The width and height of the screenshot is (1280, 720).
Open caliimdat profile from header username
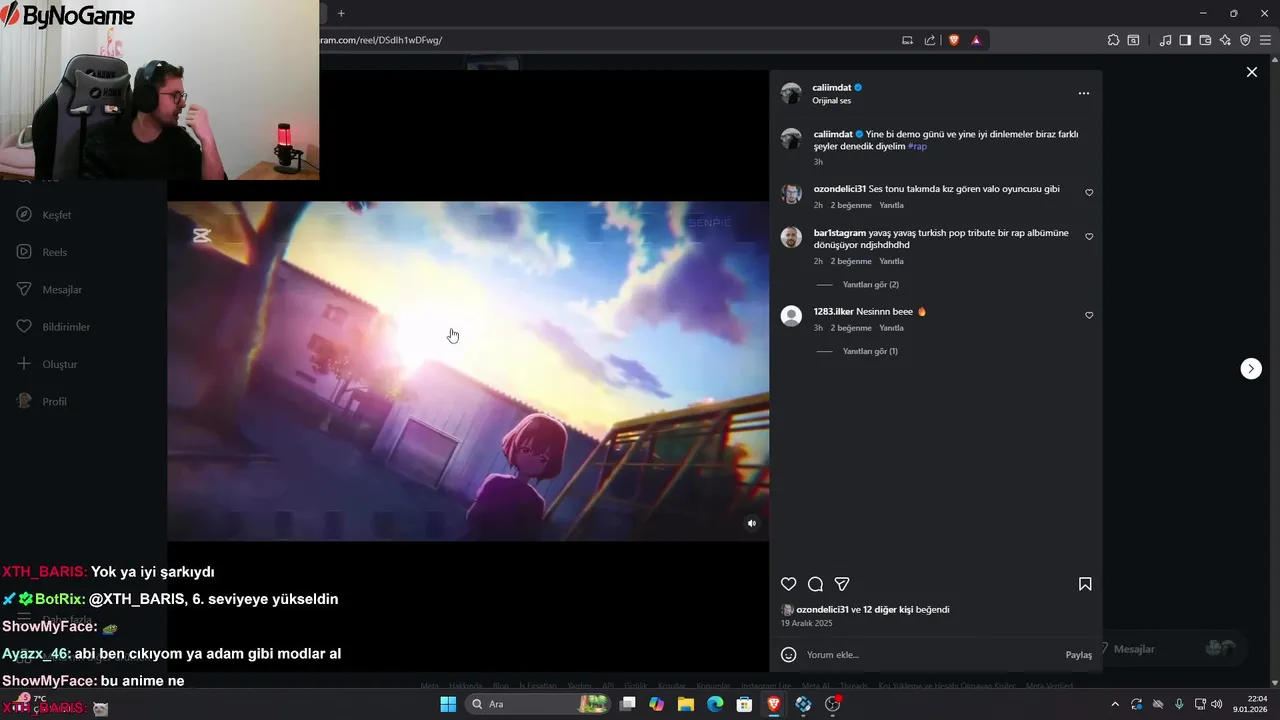coord(832,88)
